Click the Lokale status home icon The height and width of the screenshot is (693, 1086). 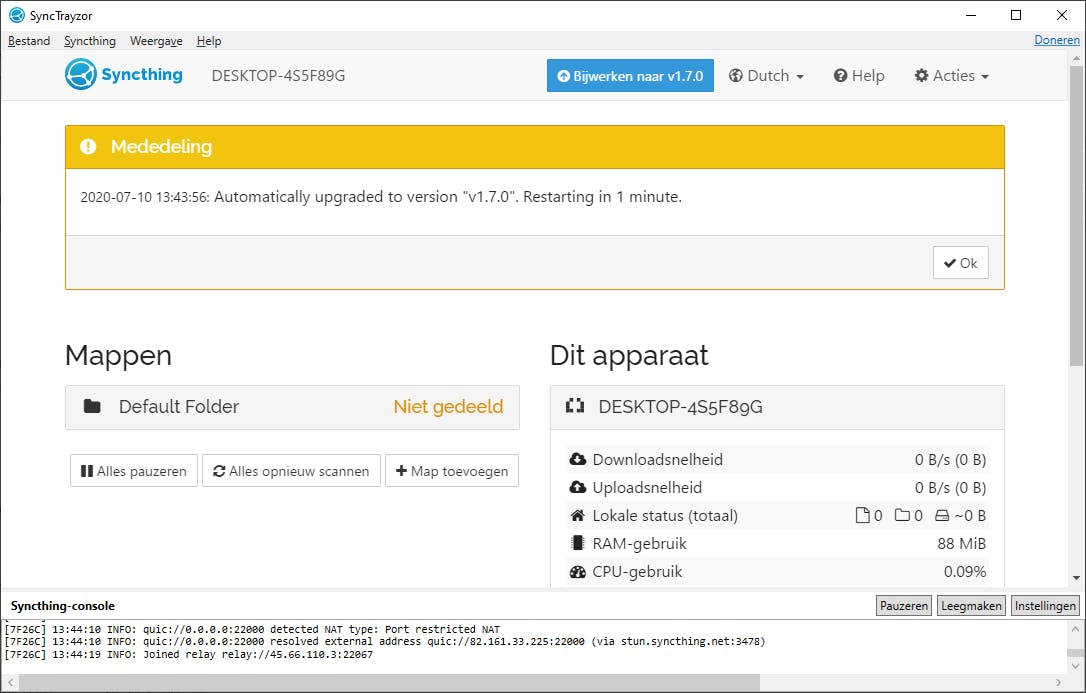pyautogui.click(x=578, y=515)
